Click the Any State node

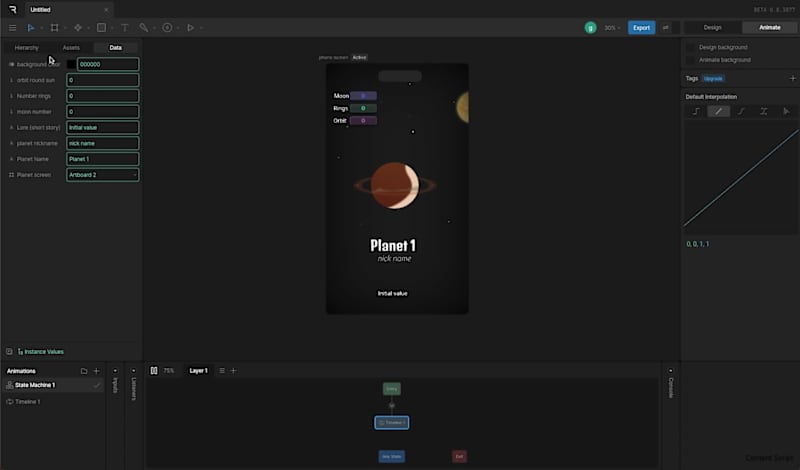coord(392,456)
